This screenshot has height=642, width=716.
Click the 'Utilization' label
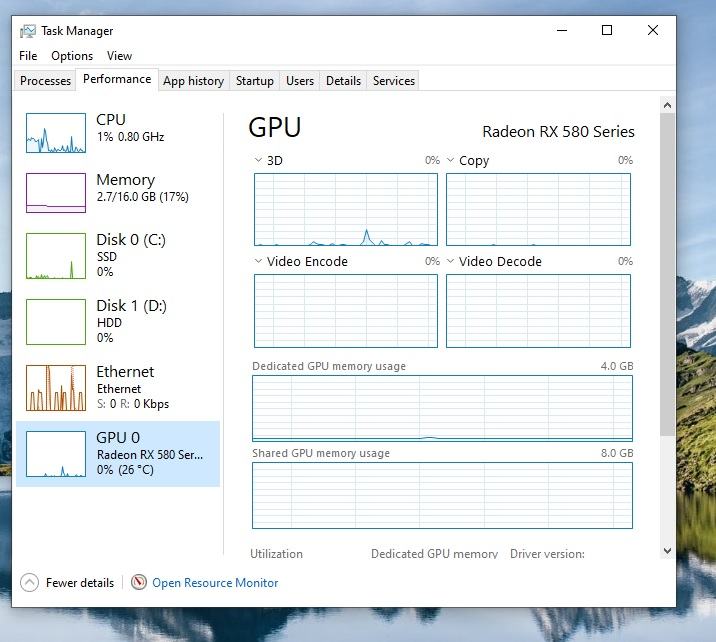pyautogui.click(x=276, y=554)
